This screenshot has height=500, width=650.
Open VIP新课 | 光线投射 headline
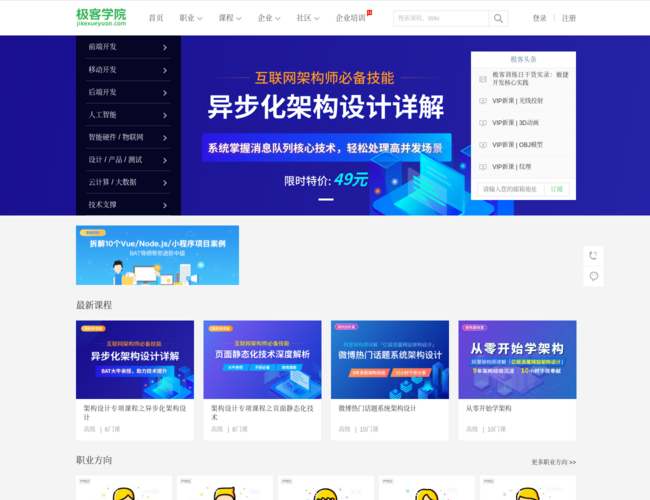(517, 101)
